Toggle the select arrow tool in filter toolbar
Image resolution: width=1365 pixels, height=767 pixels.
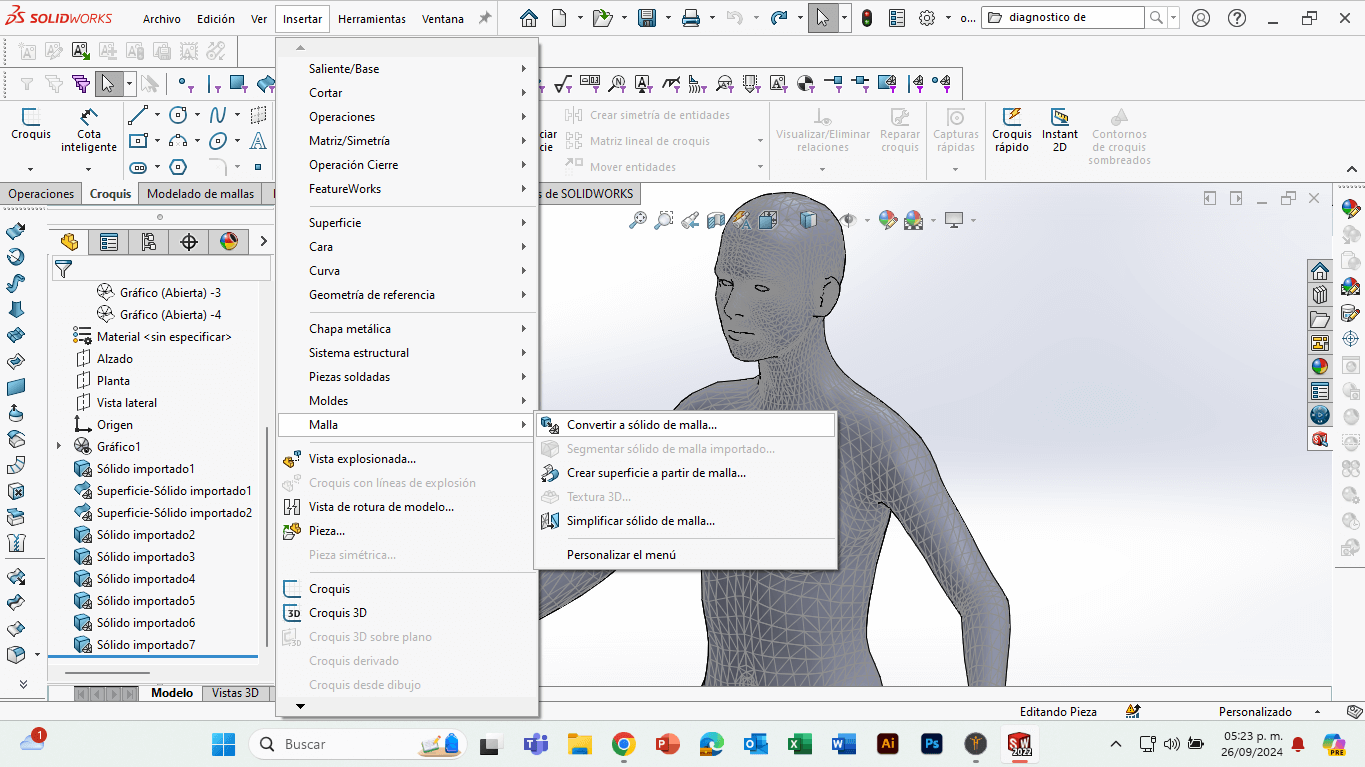[x=109, y=84]
